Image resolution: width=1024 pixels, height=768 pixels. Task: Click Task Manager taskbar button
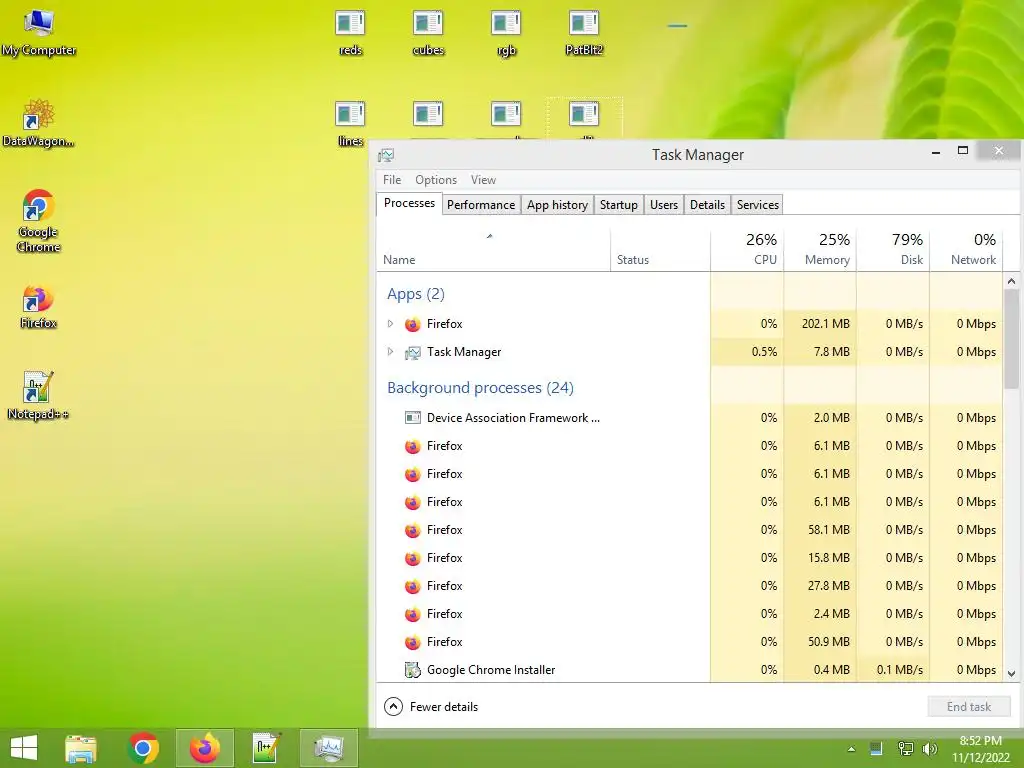[x=328, y=748]
